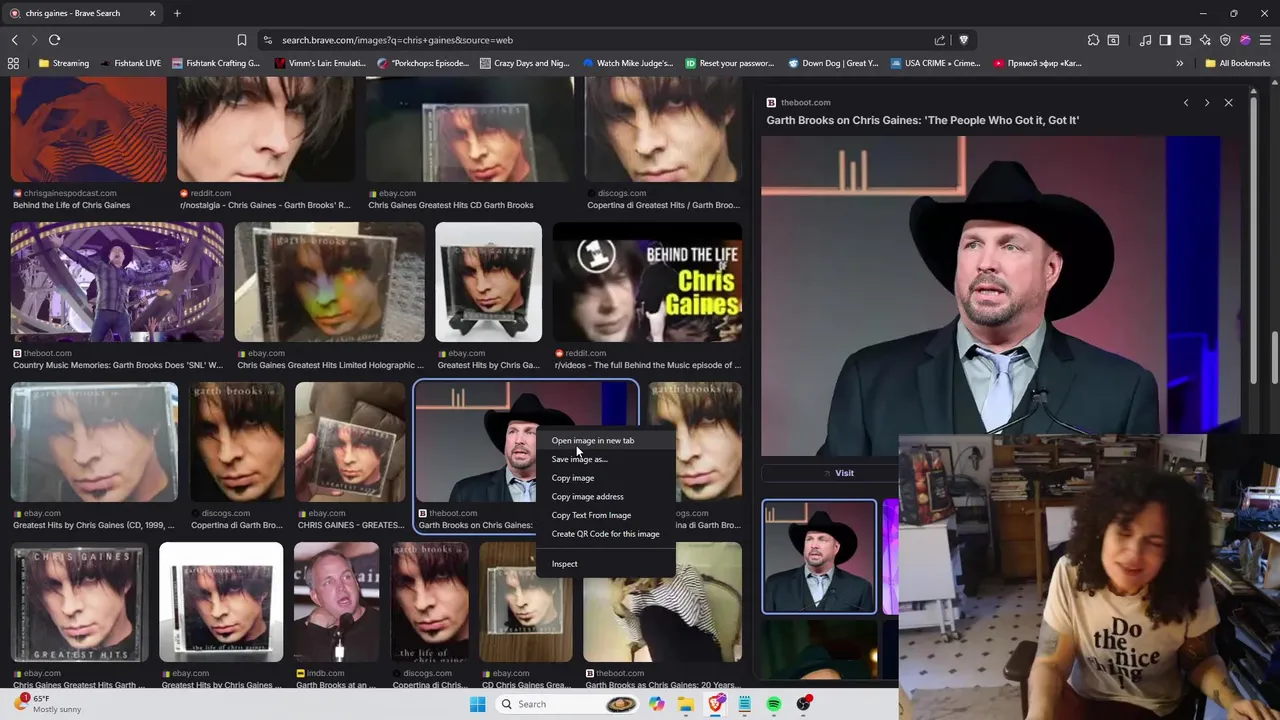Open the USA CRIME bookmark
This screenshot has height=720, width=1280.
[935, 63]
